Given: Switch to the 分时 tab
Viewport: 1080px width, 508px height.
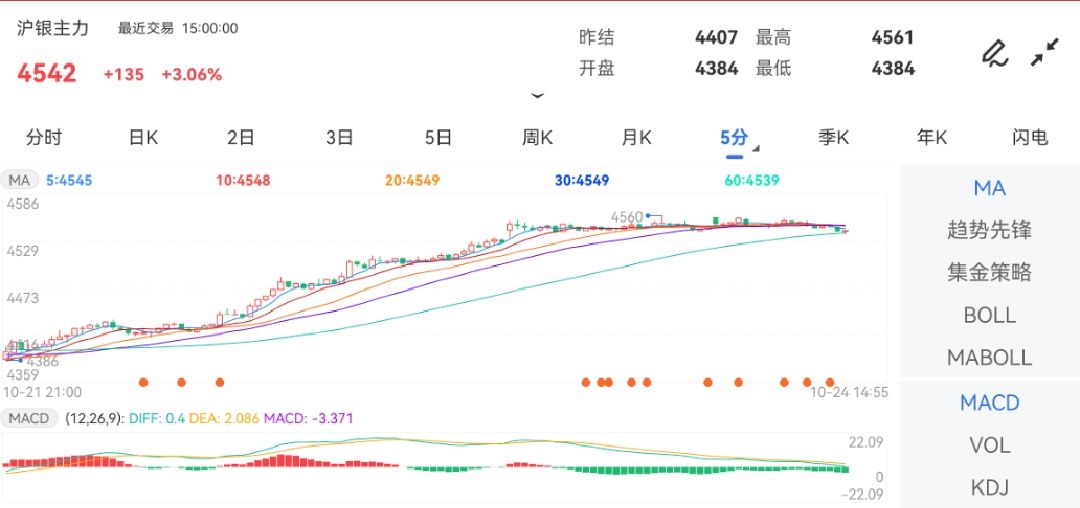Looking at the screenshot, I should (x=44, y=137).
